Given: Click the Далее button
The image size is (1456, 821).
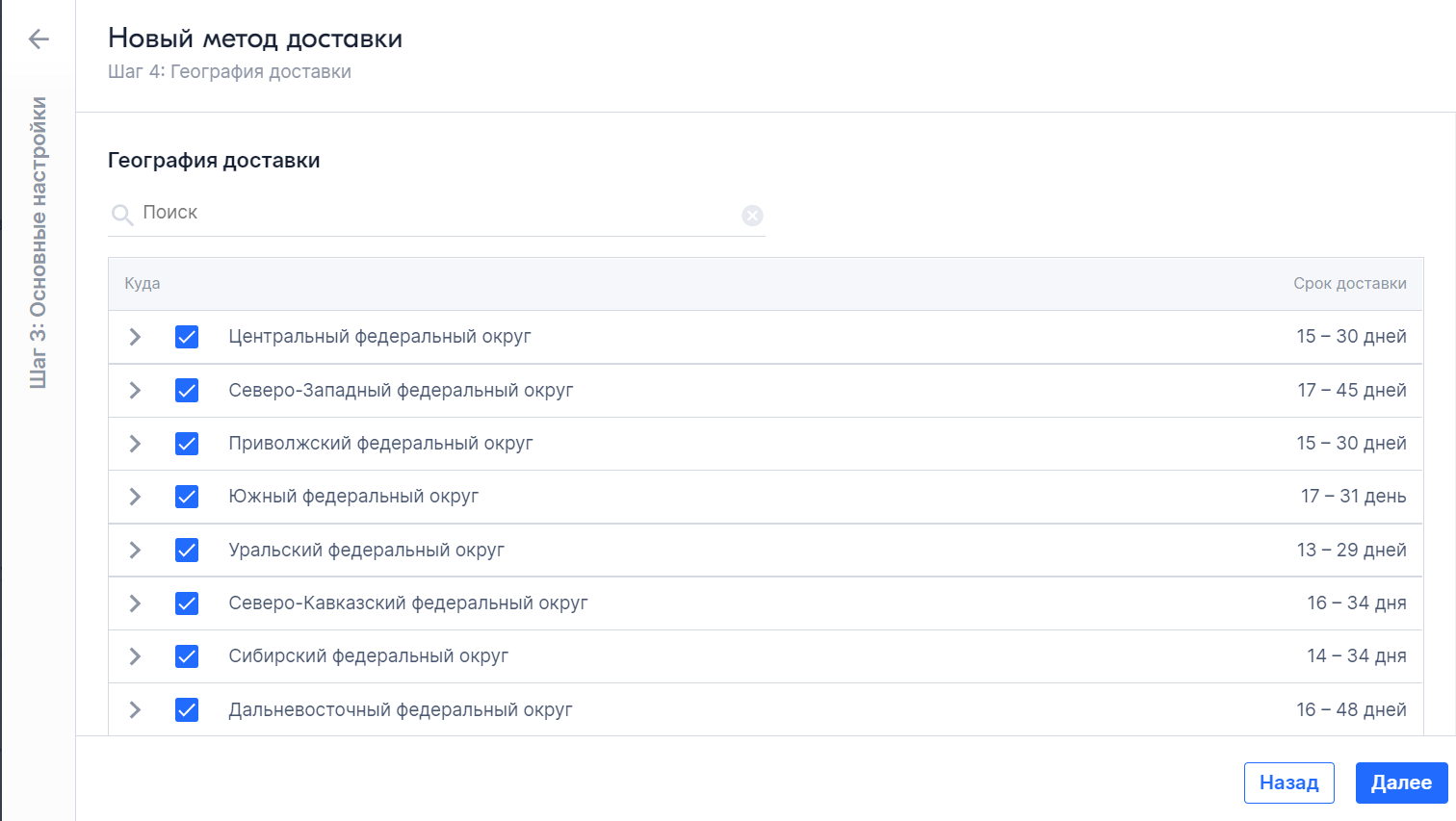Looking at the screenshot, I should coord(1401,783).
